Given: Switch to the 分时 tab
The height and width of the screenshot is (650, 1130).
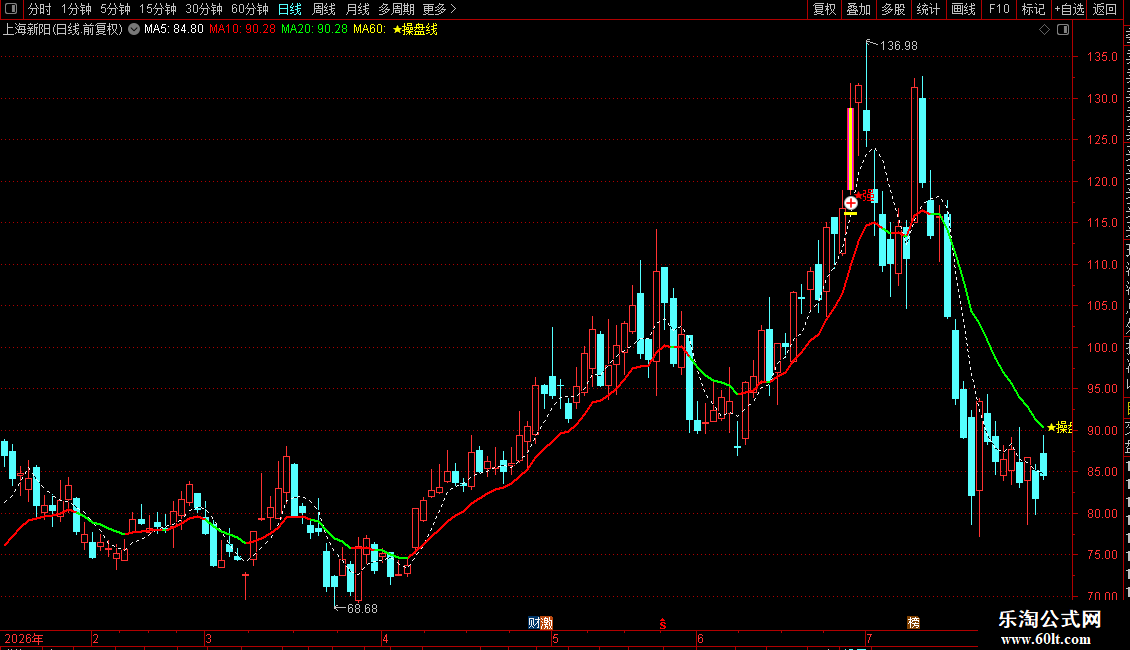Looking at the screenshot, I should point(40,9).
